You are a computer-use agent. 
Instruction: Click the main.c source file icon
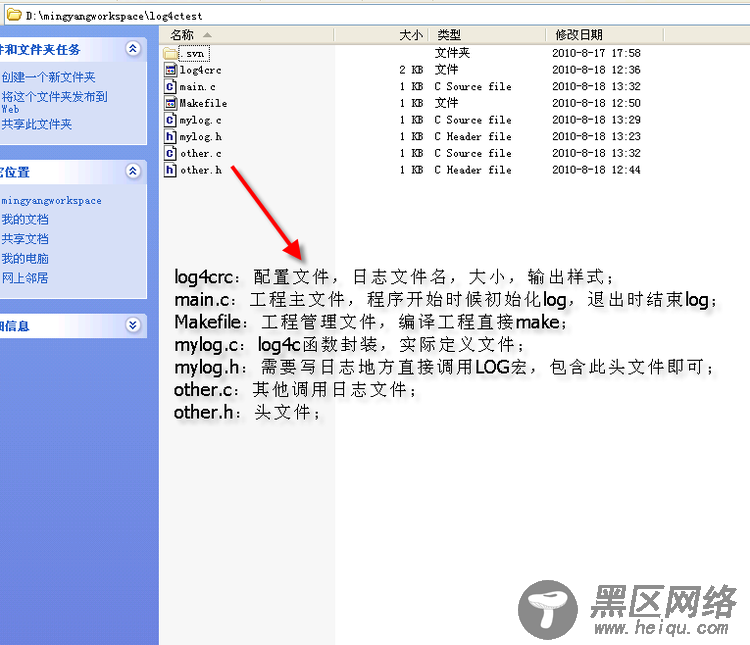pyautogui.click(x=170, y=87)
